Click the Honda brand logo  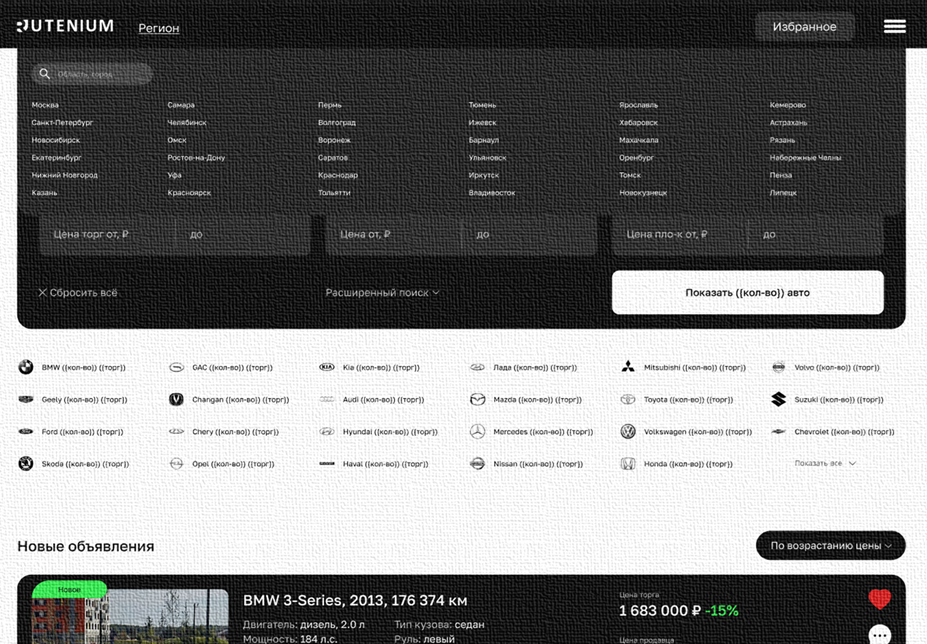coord(628,464)
